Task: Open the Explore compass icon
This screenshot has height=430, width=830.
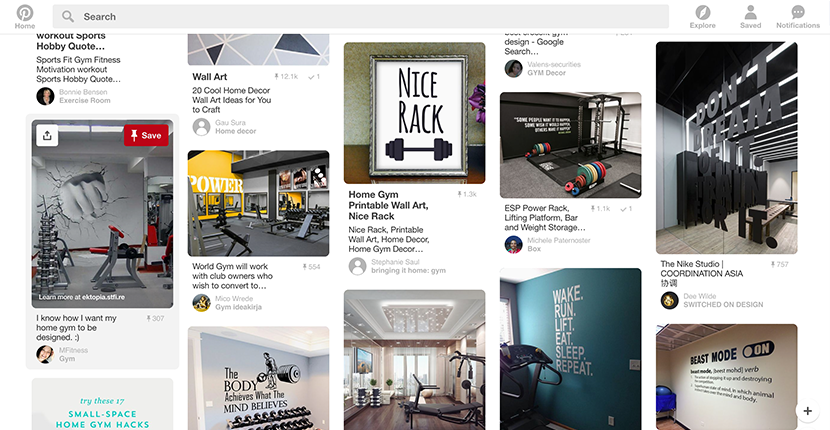Action: click(702, 12)
